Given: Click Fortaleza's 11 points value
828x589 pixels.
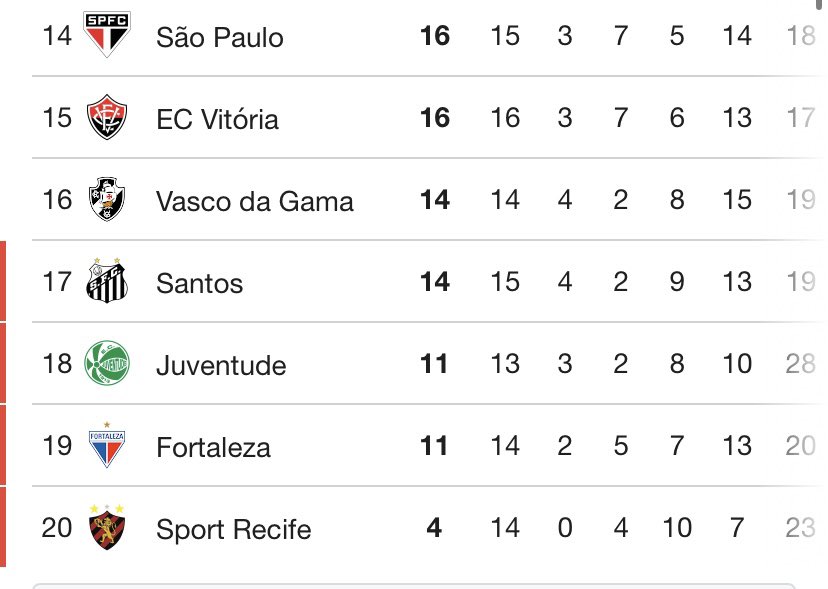Looking at the screenshot, I should pyautogui.click(x=434, y=446).
